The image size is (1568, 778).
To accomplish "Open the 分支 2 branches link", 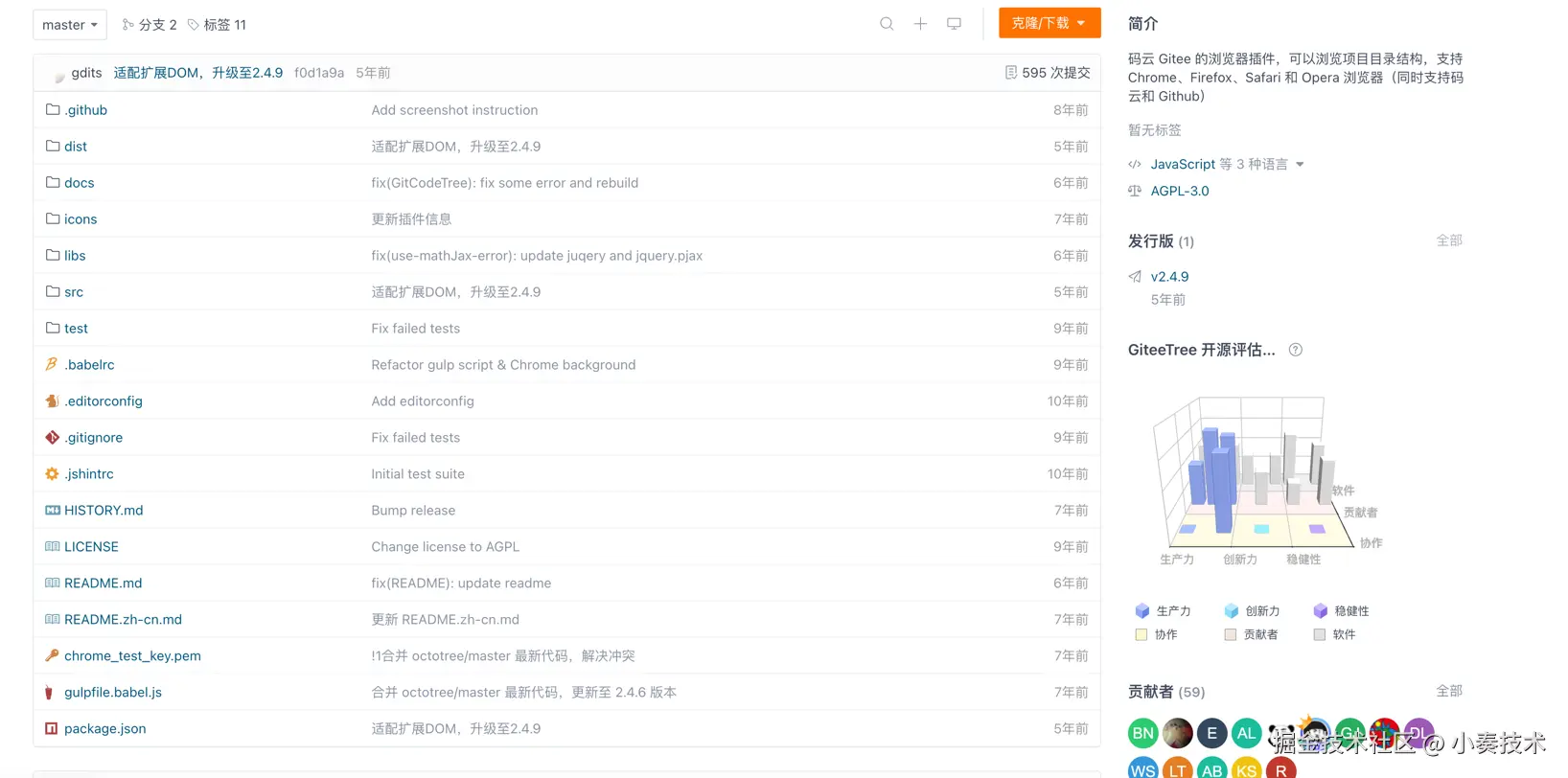I will (x=150, y=25).
